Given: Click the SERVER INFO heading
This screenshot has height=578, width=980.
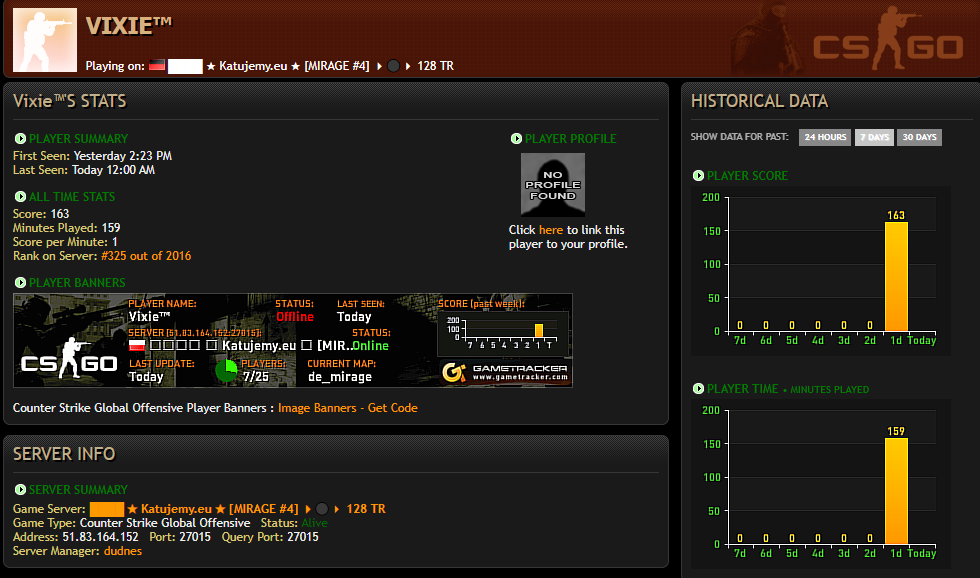Looking at the screenshot, I should tap(64, 454).
